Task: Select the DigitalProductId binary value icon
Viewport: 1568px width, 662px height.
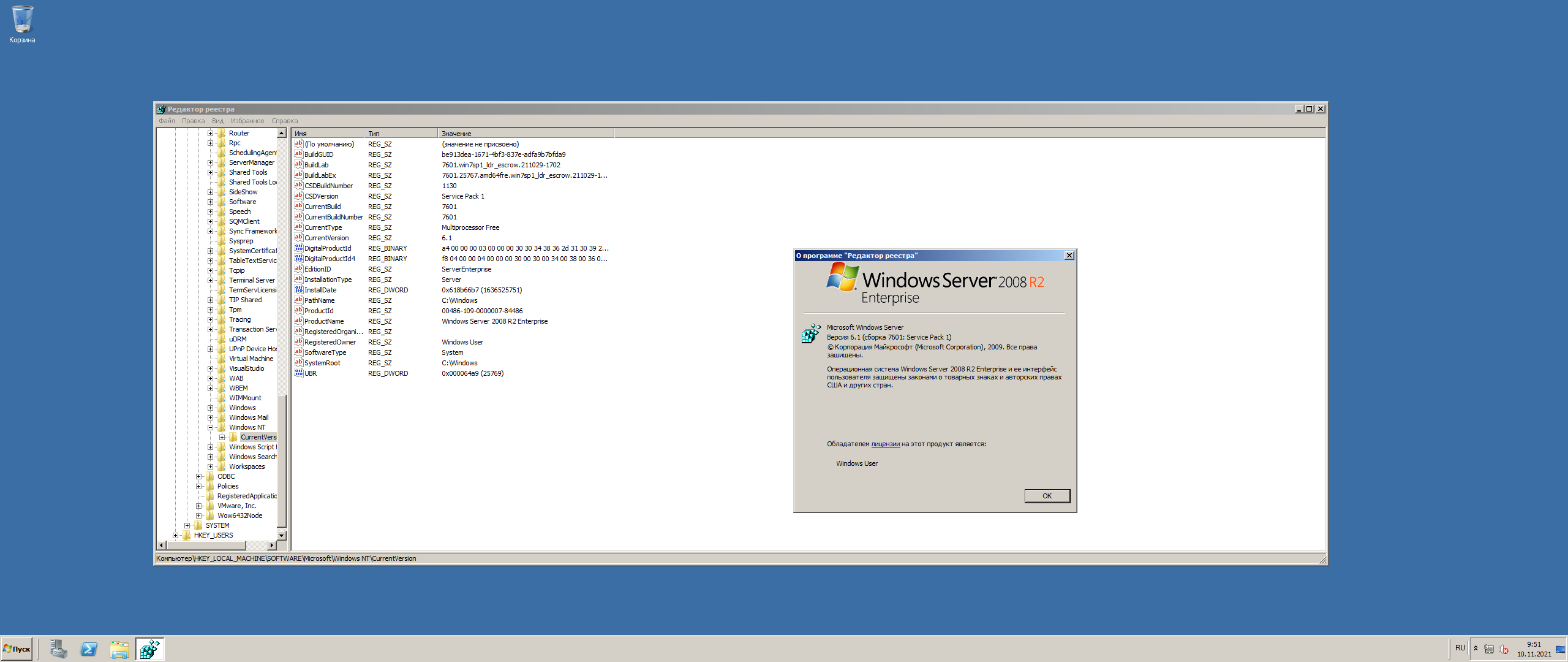Action: tap(299, 248)
